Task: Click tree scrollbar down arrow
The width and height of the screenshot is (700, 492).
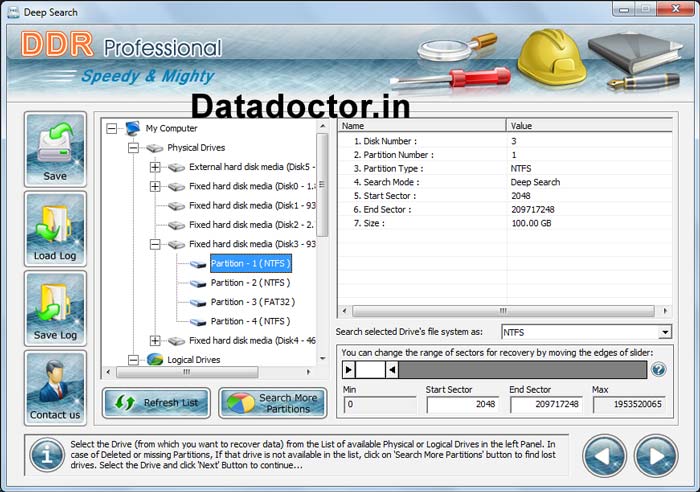Action: [x=322, y=359]
